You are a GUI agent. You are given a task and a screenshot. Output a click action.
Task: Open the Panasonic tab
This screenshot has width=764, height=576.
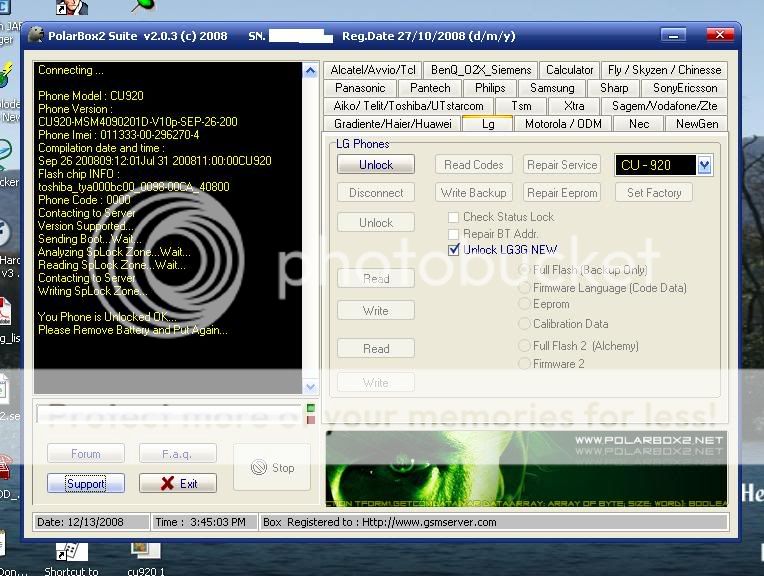[x=360, y=88]
